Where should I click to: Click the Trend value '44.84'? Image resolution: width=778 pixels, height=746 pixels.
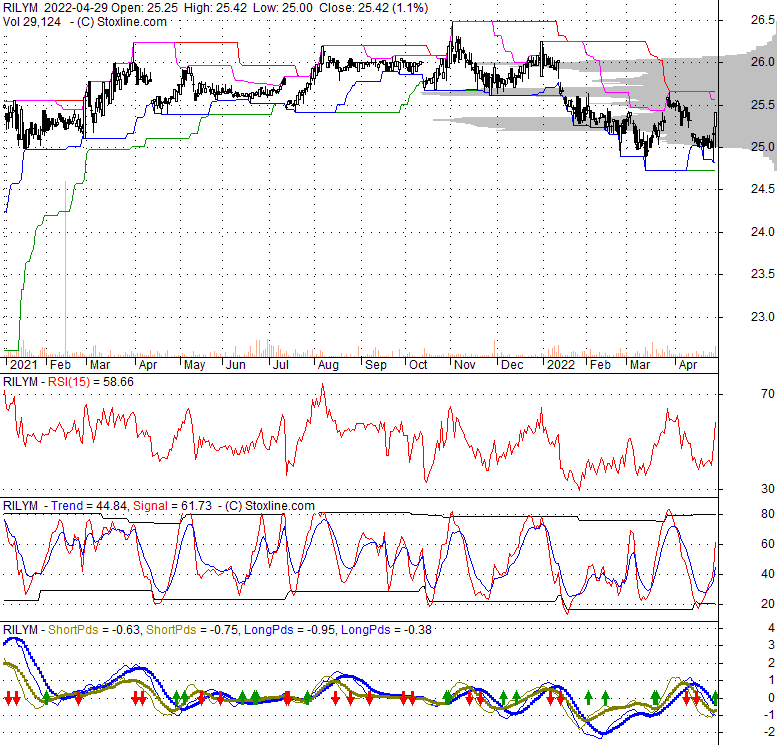pos(112,506)
